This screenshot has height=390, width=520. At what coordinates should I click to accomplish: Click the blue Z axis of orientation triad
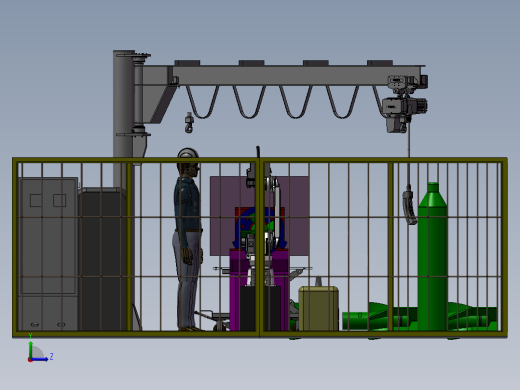coord(40,359)
